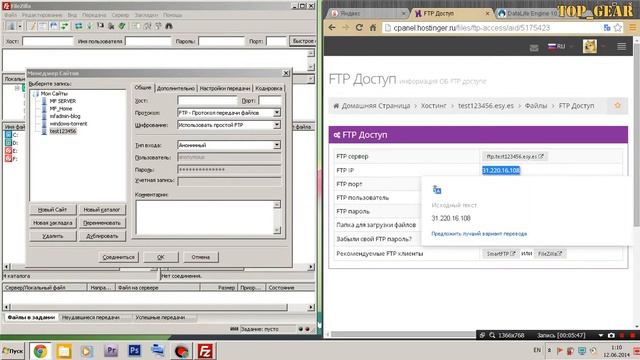
Task: Open the arrow next to Site Manager icon
Action: [x=19, y=26]
